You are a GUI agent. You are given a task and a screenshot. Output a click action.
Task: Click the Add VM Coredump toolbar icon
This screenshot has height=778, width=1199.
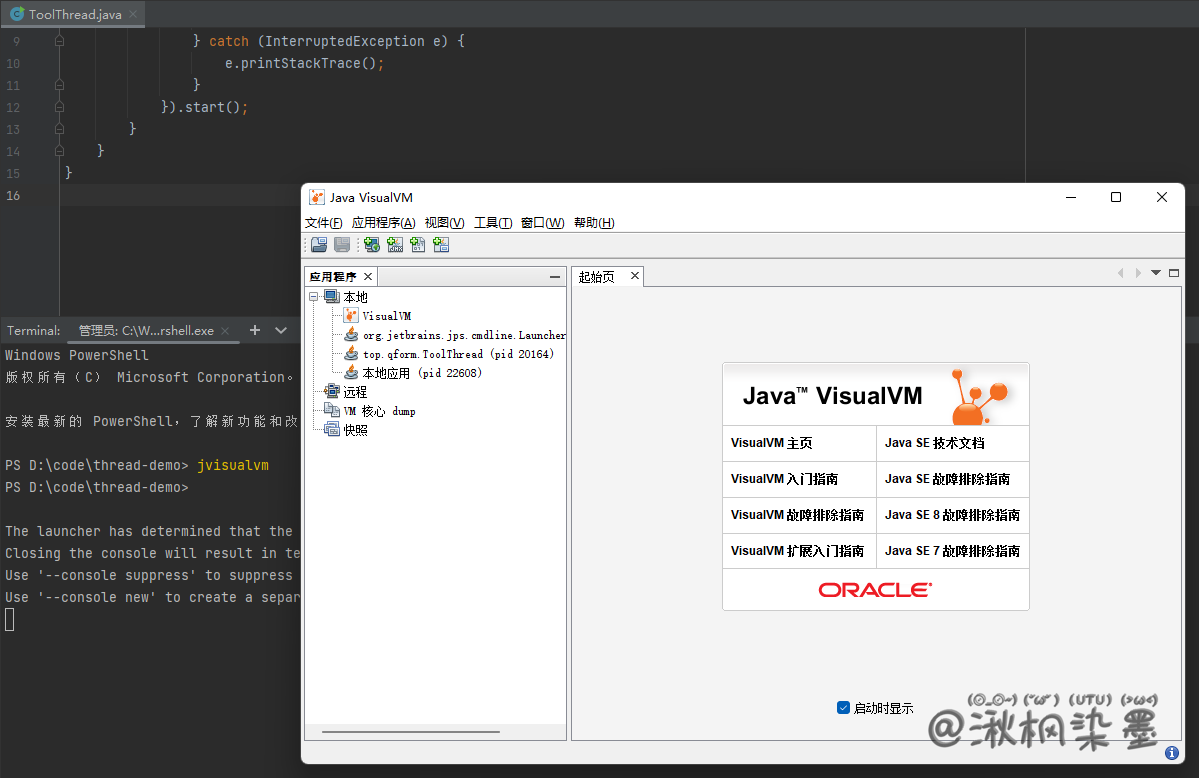tap(418, 245)
